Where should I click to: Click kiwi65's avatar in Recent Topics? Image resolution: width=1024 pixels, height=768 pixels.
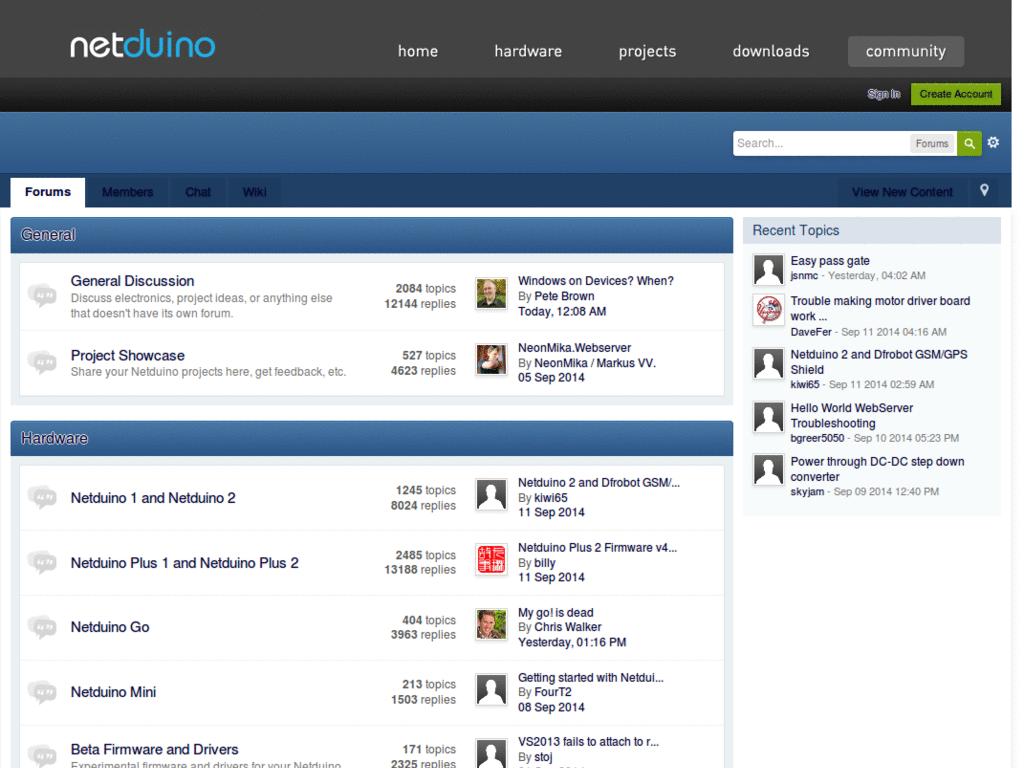pyautogui.click(x=768, y=363)
